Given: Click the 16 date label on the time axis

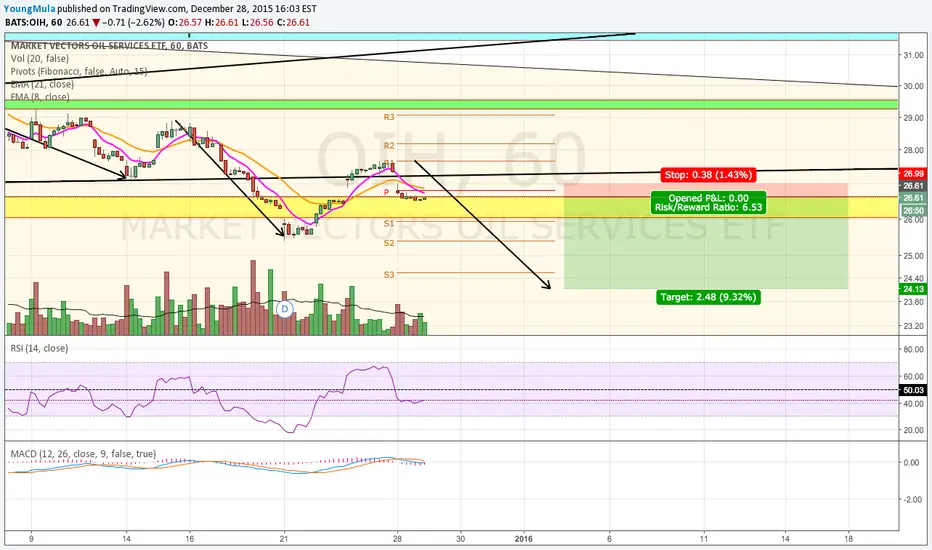Looking at the screenshot, I should point(189,539).
